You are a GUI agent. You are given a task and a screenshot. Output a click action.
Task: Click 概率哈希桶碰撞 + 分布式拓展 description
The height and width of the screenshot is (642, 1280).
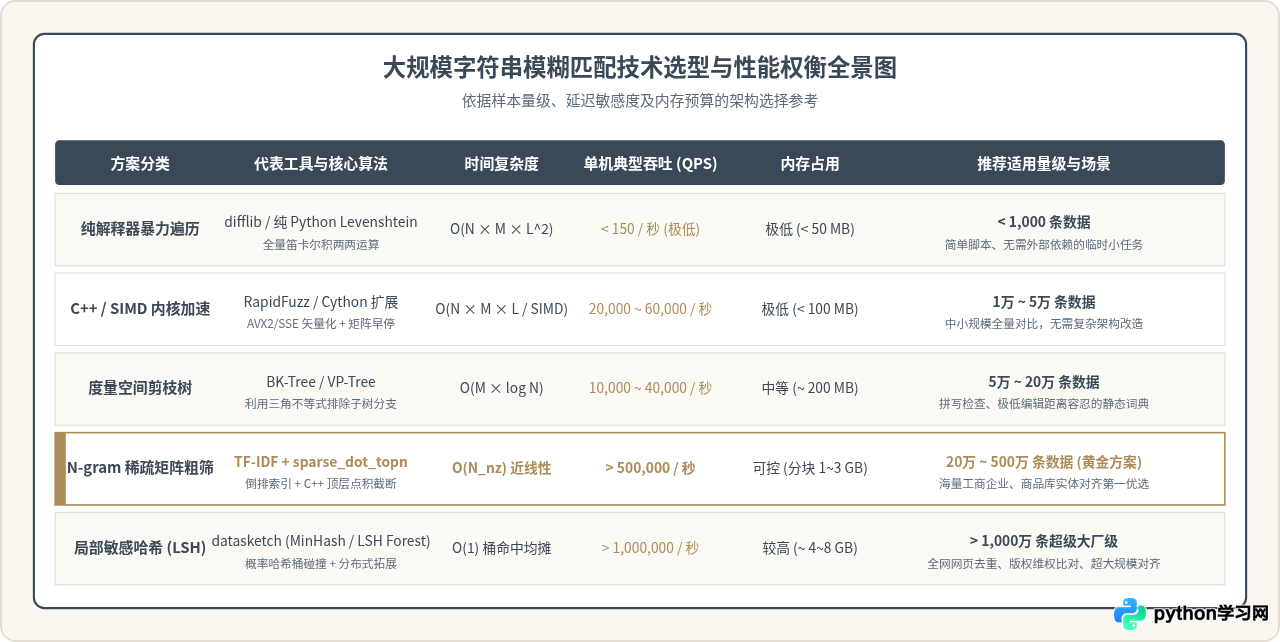click(321, 564)
